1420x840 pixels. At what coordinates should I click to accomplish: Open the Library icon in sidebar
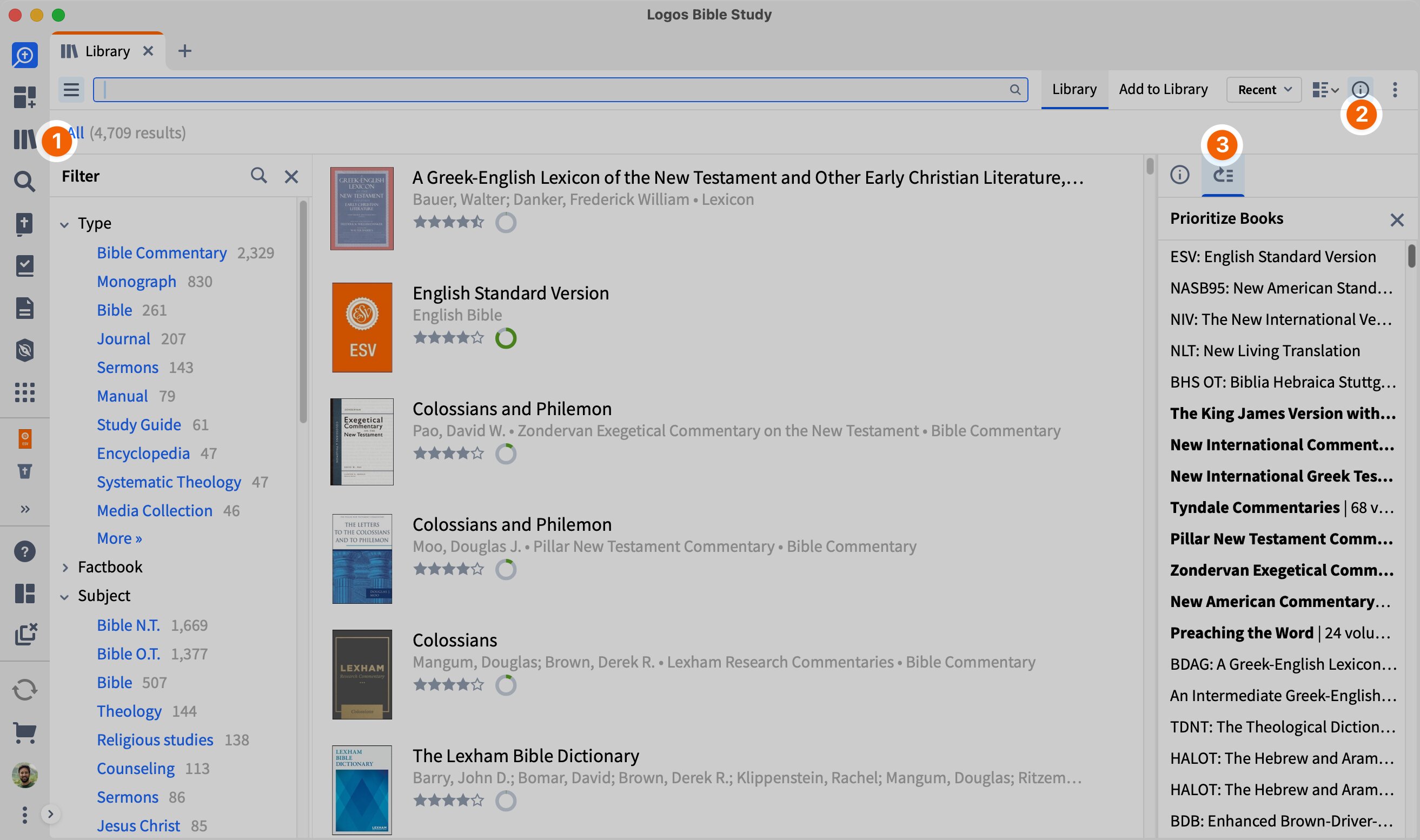[x=24, y=139]
